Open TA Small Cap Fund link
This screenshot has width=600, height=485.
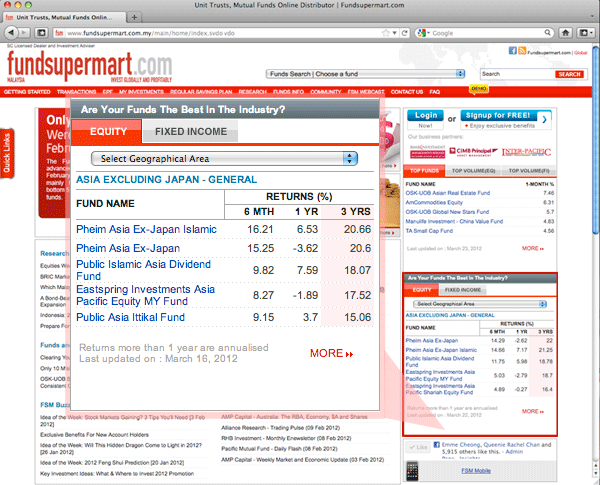pyautogui.click(x=429, y=231)
